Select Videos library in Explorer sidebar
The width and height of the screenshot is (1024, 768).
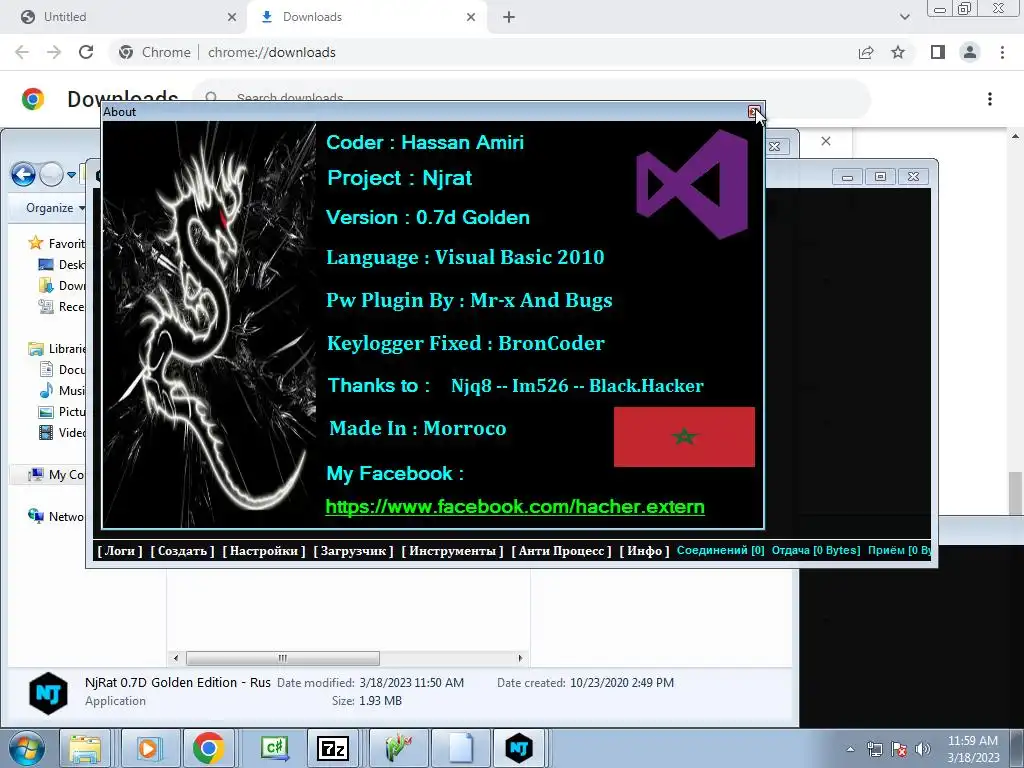pyautogui.click(x=62, y=432)
